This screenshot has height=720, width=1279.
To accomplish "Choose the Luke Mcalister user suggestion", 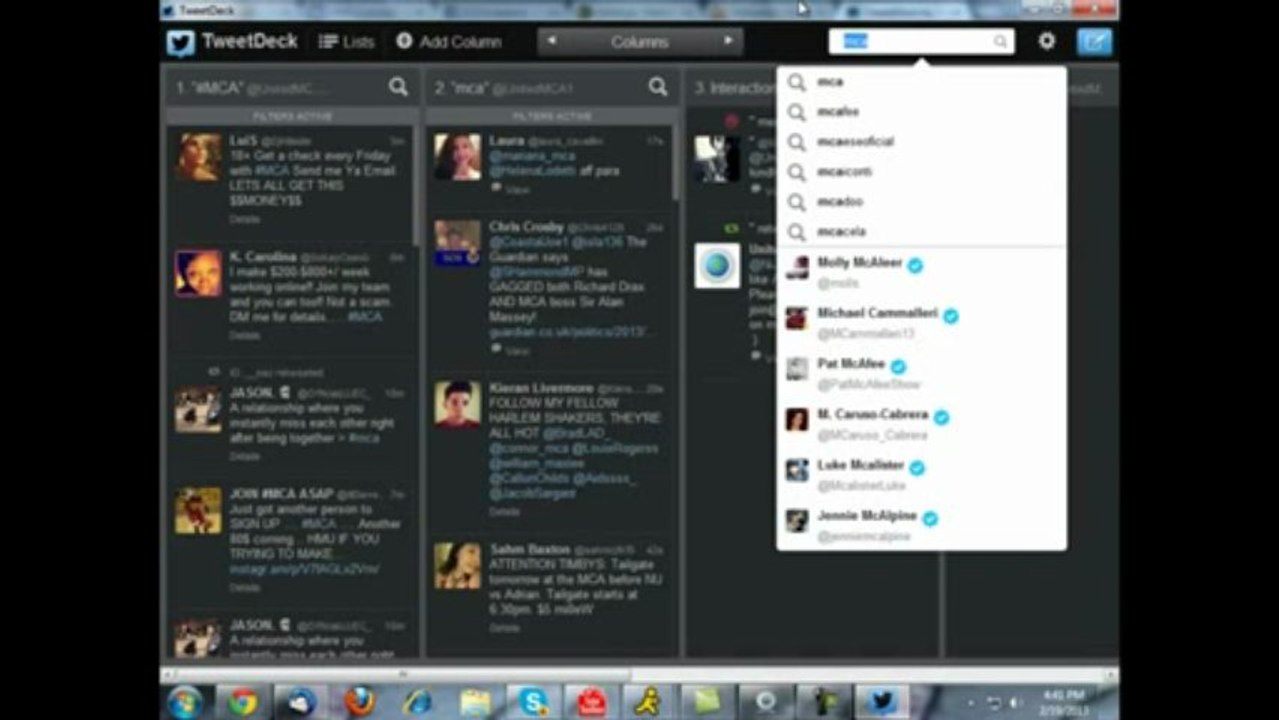I will (921, 475).
